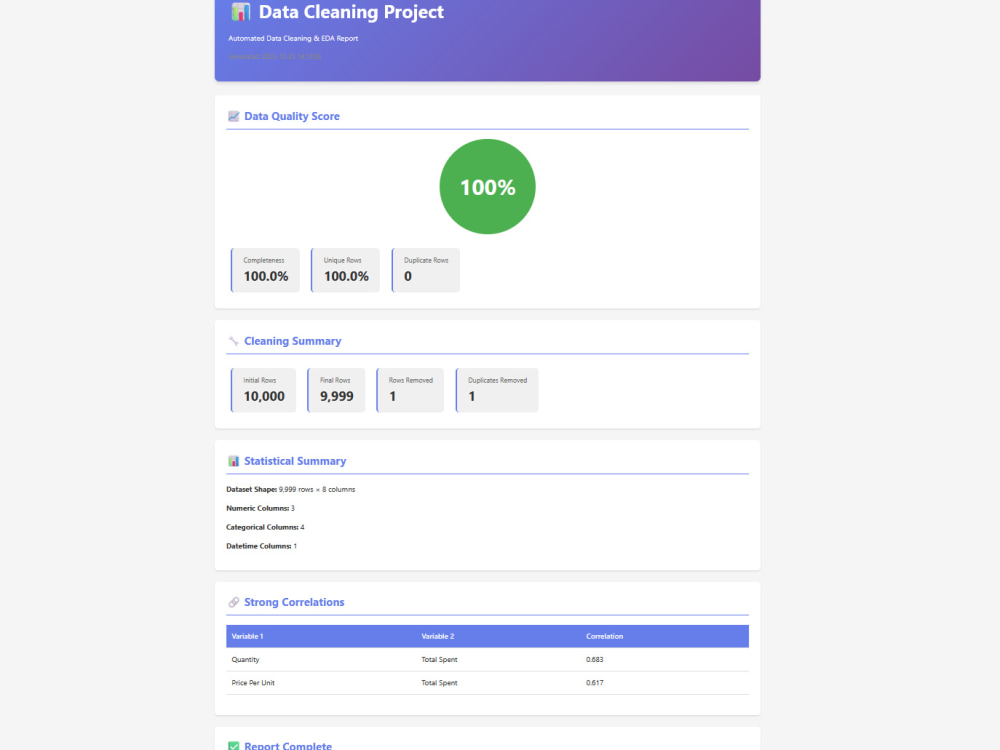Click the Strong Correlations heading
The height and width of the screenshot is (750, 1000).
coord(294,602)
